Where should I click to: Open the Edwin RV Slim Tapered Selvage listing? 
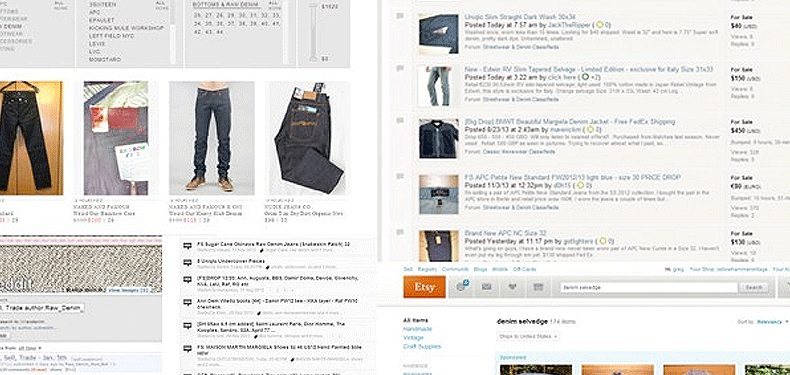tap(589, 69)
